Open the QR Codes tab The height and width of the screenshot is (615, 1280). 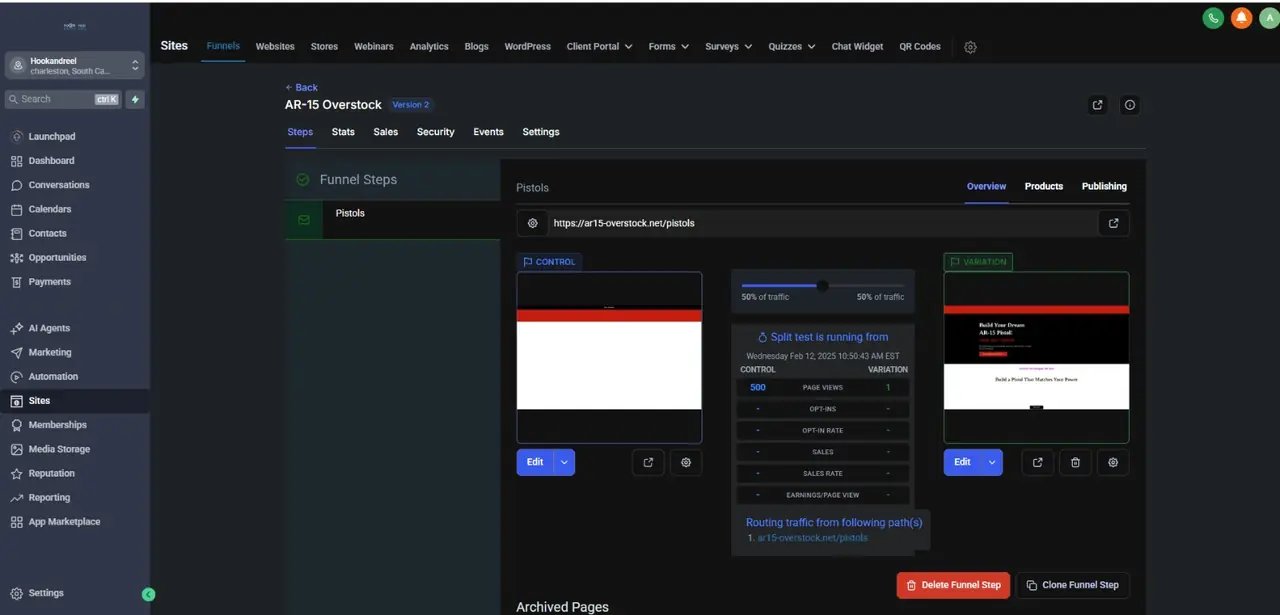click(x=920, y=47)
